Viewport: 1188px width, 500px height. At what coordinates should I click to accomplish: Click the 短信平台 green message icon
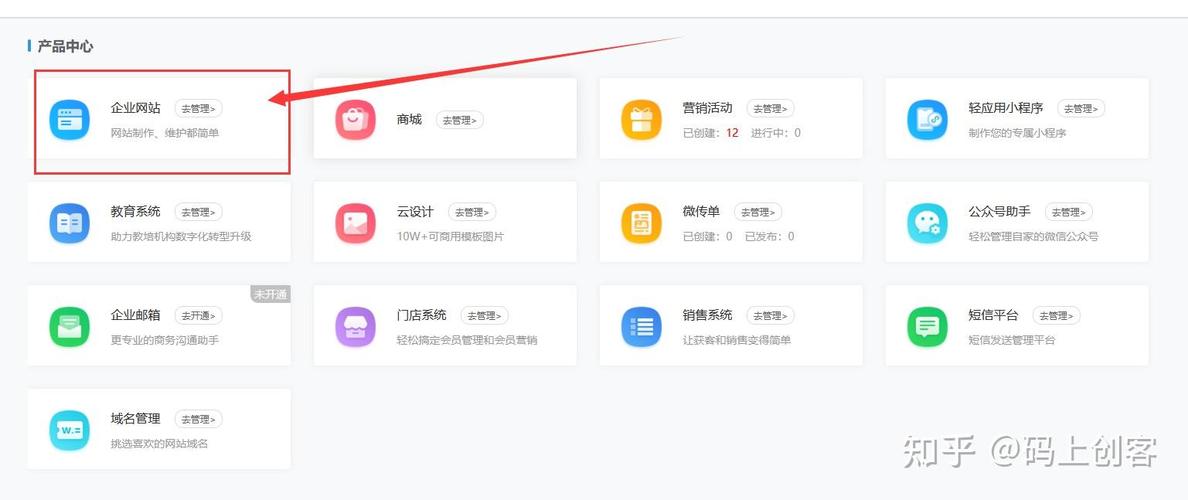(x=927, y=327)
